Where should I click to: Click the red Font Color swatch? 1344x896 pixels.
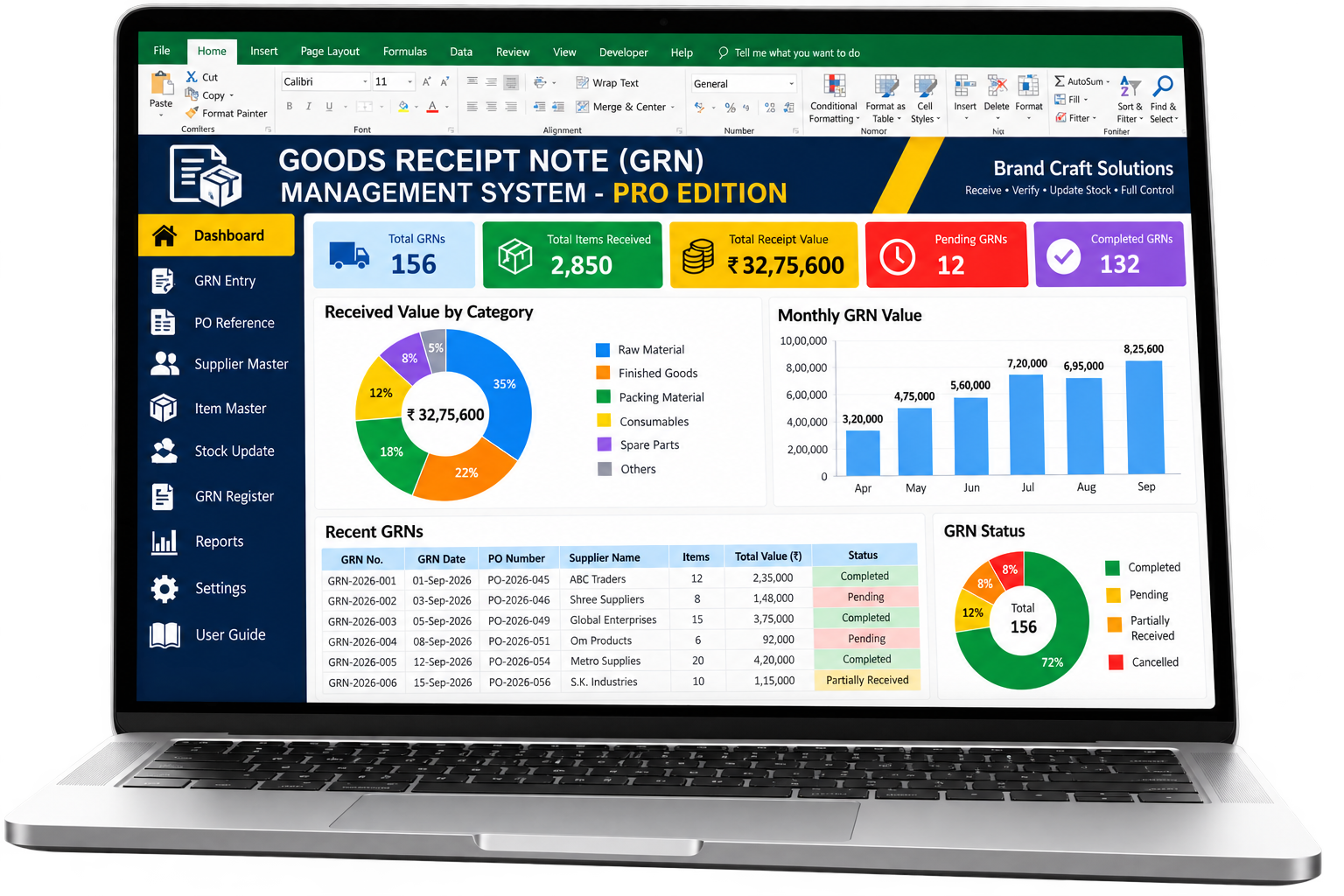click(432, 107)
